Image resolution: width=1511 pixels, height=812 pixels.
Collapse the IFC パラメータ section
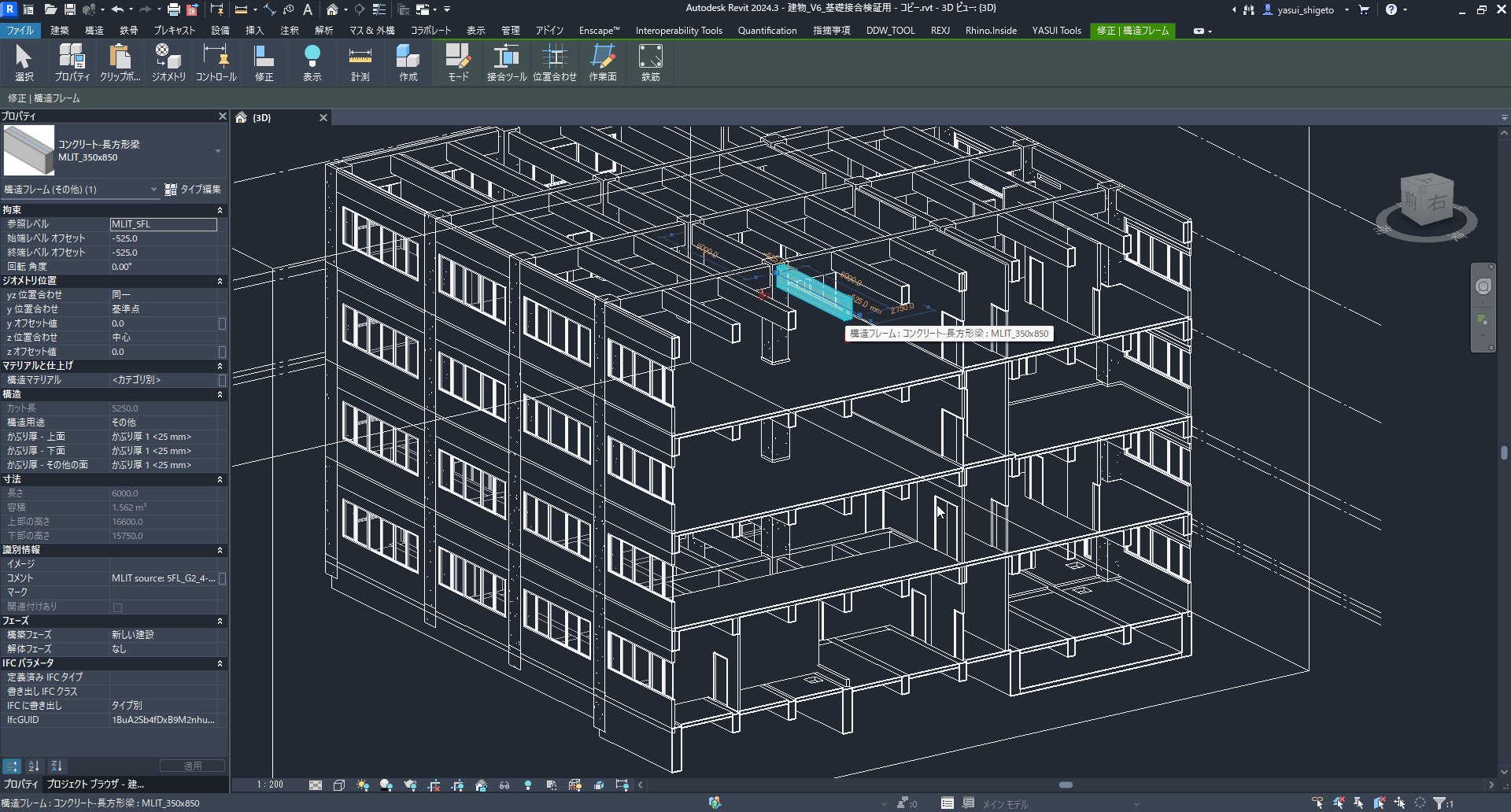[220, 663]
